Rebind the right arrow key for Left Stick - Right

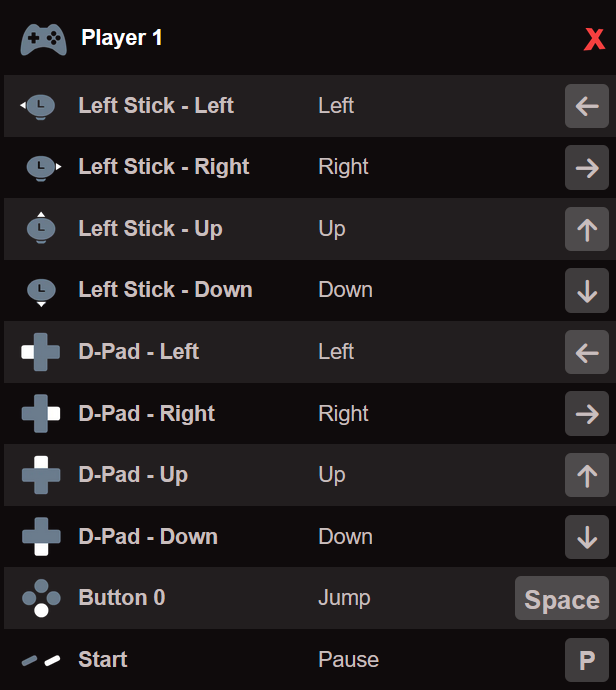pos(587,168)
